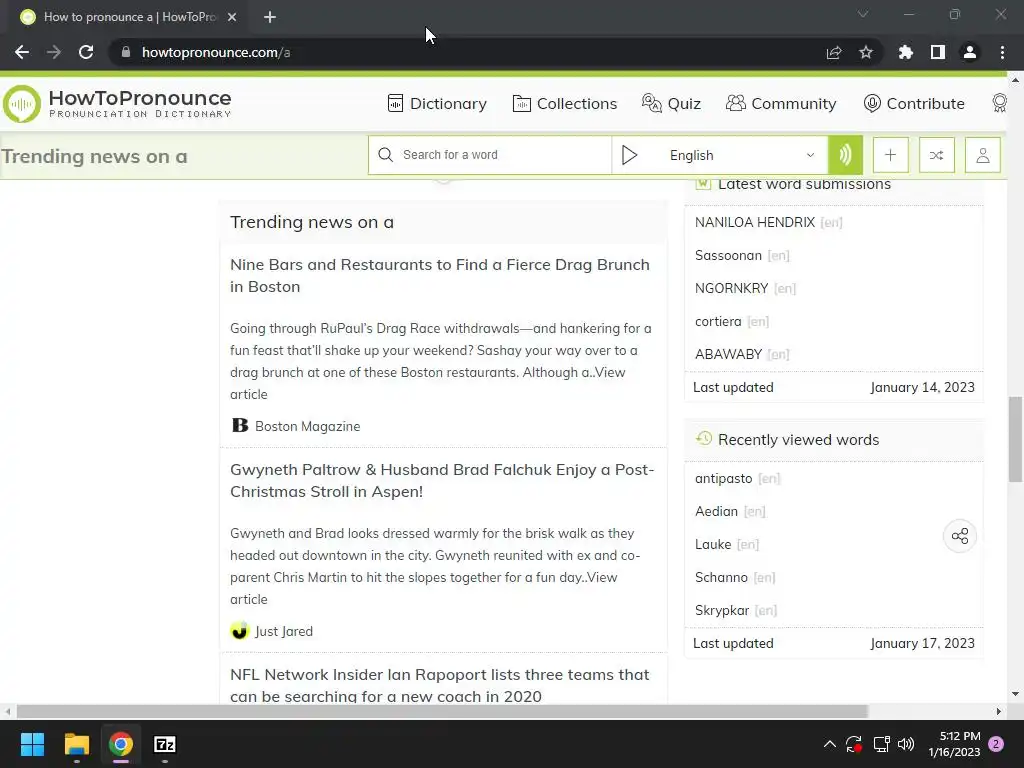Click the Just Jared source label
The image size is (1024, 768).
pos(283,632)
